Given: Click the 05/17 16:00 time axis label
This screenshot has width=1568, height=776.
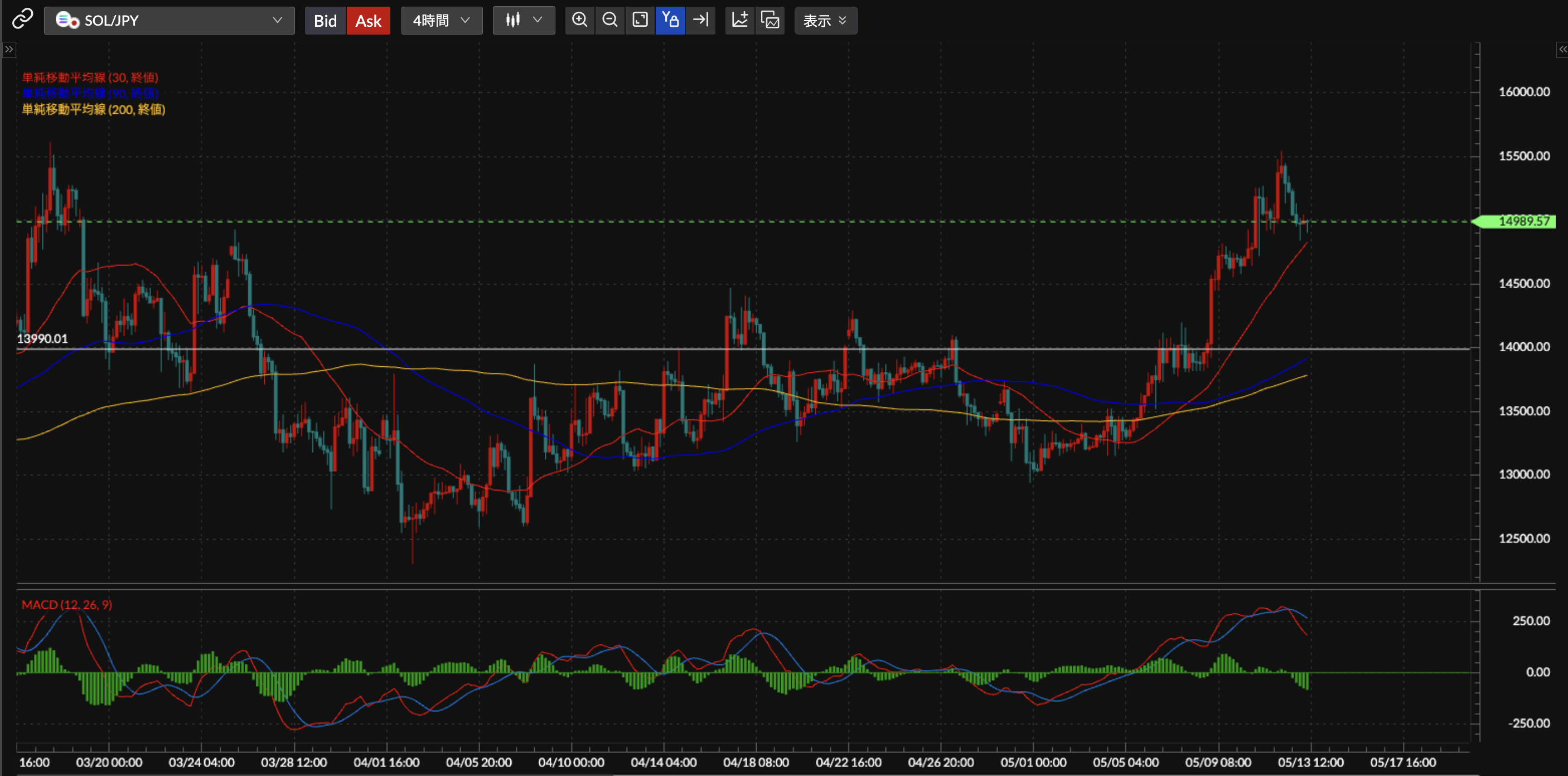Looking at the screenshot, I should (1404, 762).
